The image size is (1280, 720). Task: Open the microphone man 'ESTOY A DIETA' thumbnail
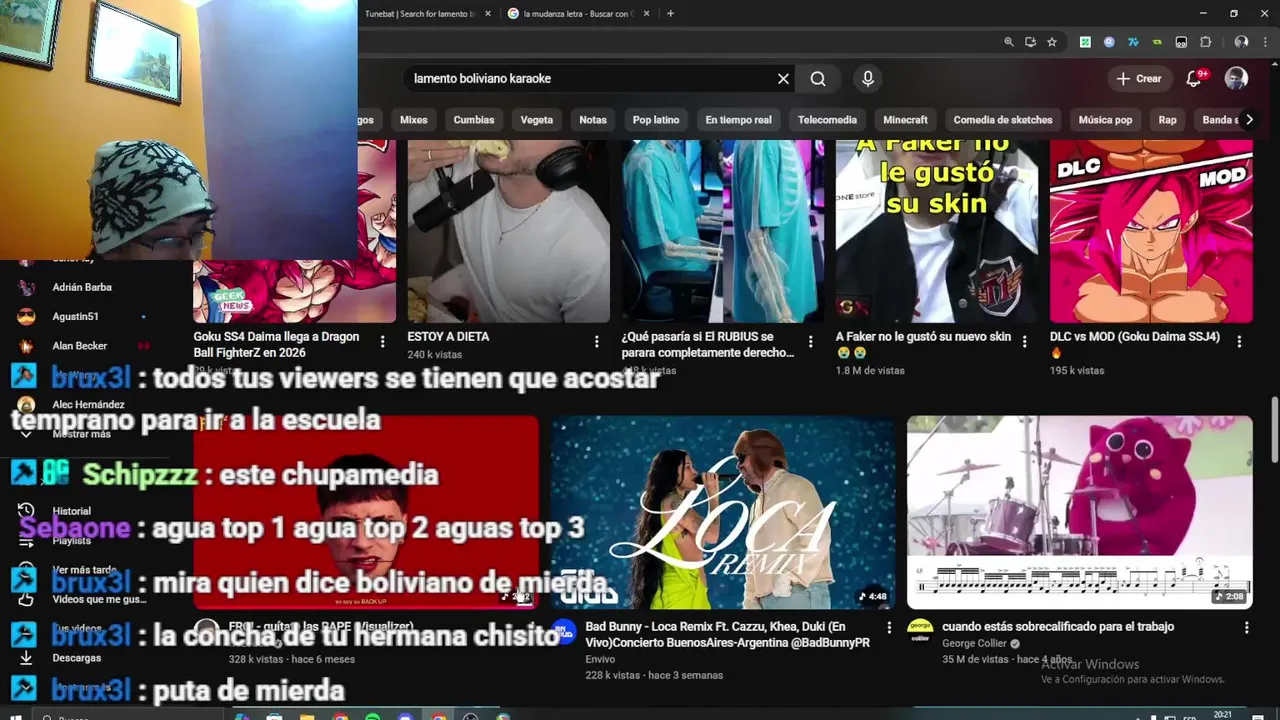[508, 232]
